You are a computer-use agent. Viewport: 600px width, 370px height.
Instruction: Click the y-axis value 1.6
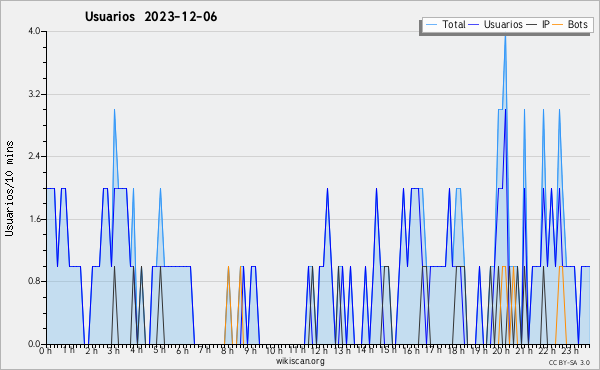34,219
